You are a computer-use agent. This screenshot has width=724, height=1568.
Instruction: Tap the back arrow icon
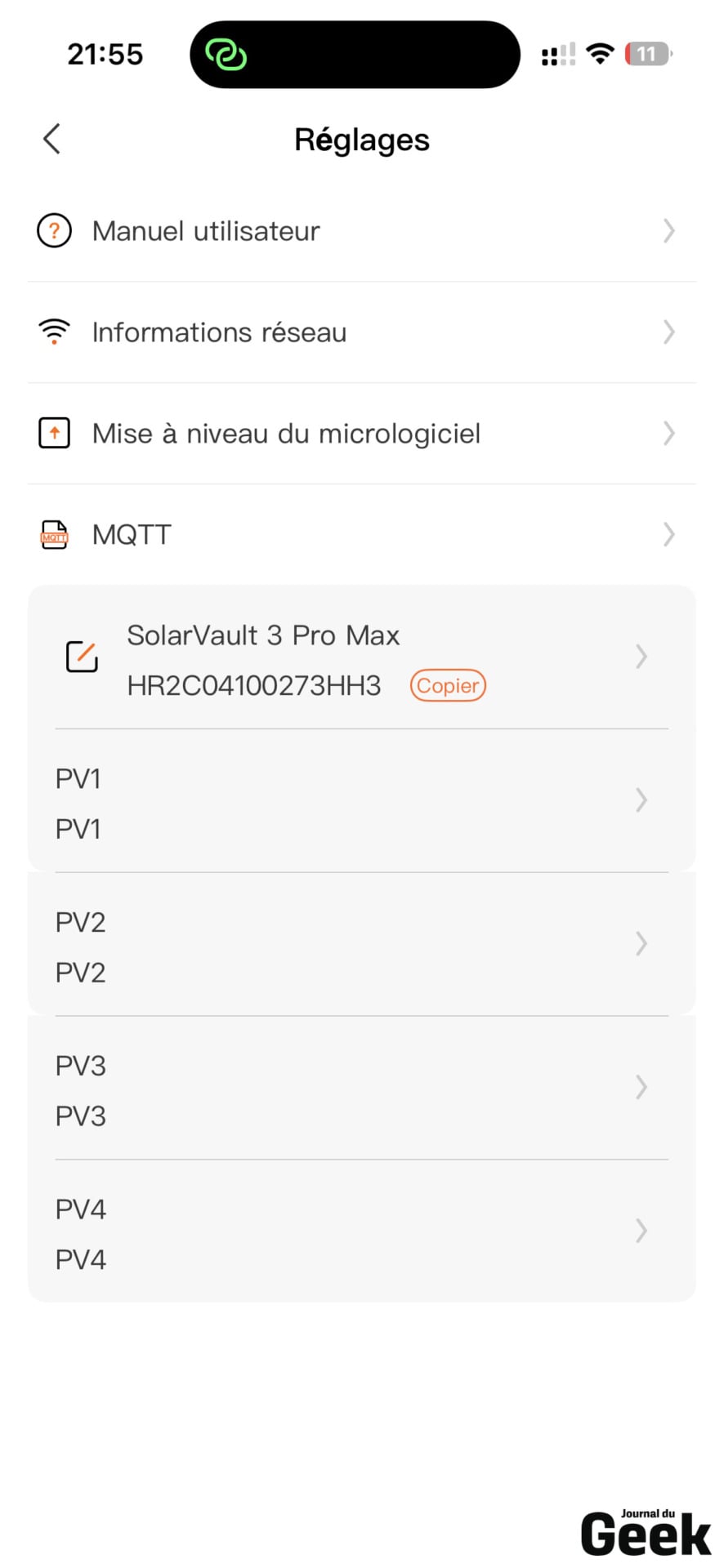51,139
